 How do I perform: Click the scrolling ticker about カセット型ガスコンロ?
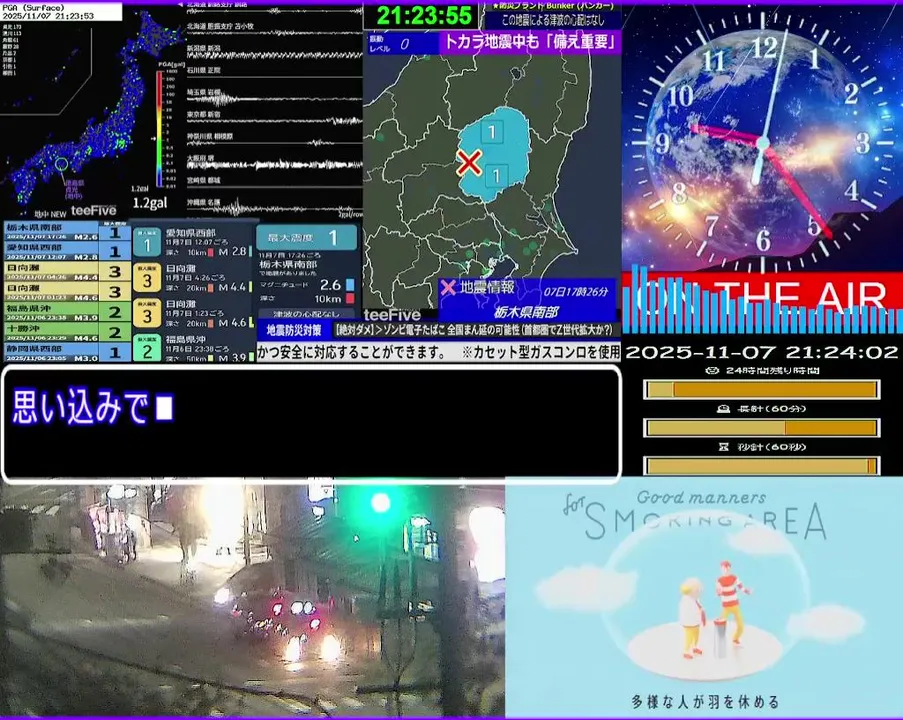(439, 351)
